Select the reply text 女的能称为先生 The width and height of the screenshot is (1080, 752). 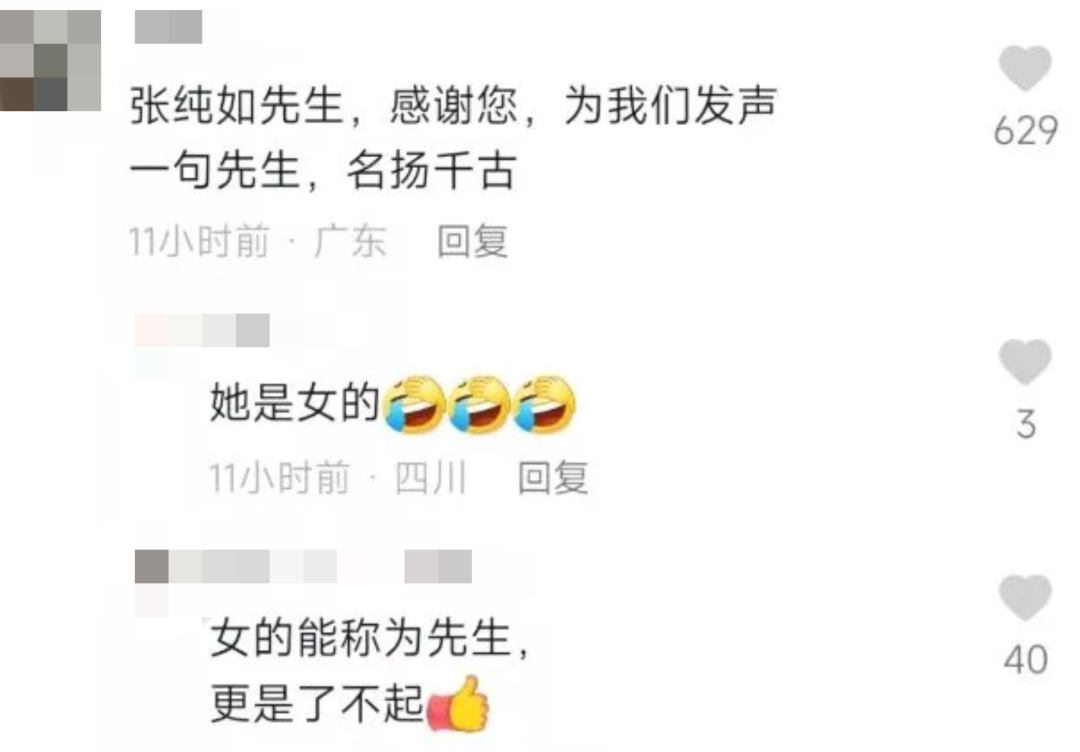click(360, 638)
